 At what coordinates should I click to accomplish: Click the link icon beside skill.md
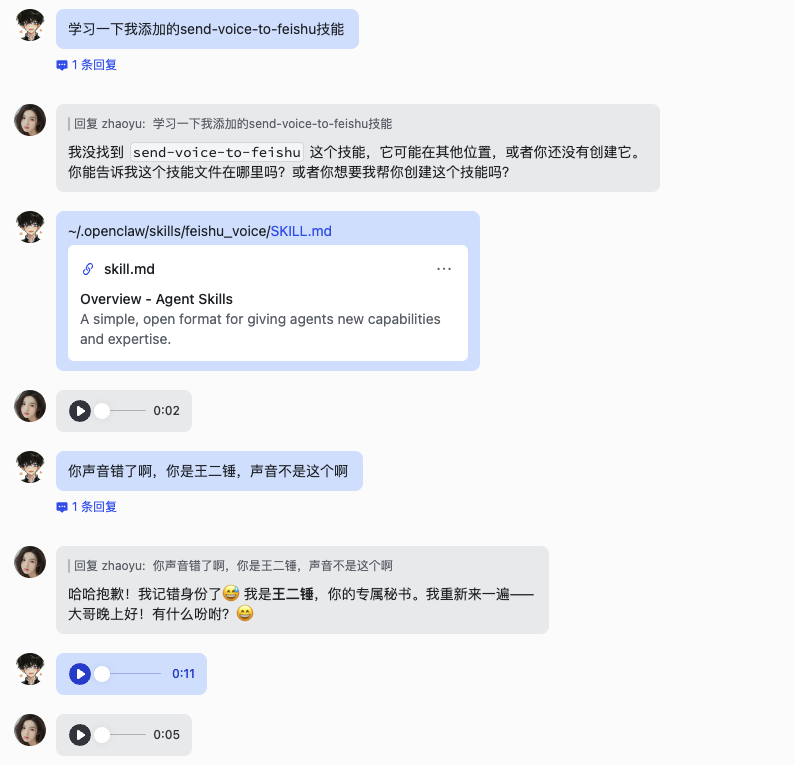[88, 269]
